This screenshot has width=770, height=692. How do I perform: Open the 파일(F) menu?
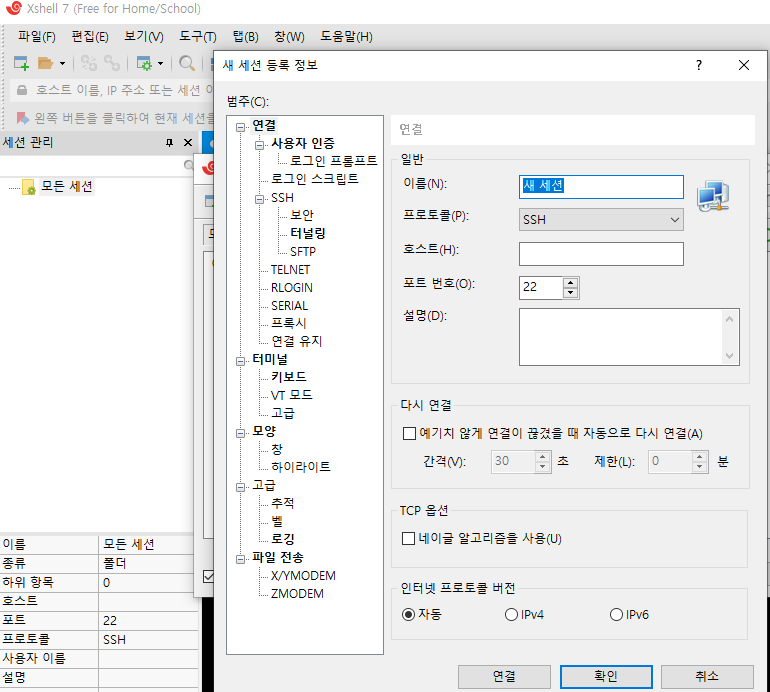(x=37, y=37)
